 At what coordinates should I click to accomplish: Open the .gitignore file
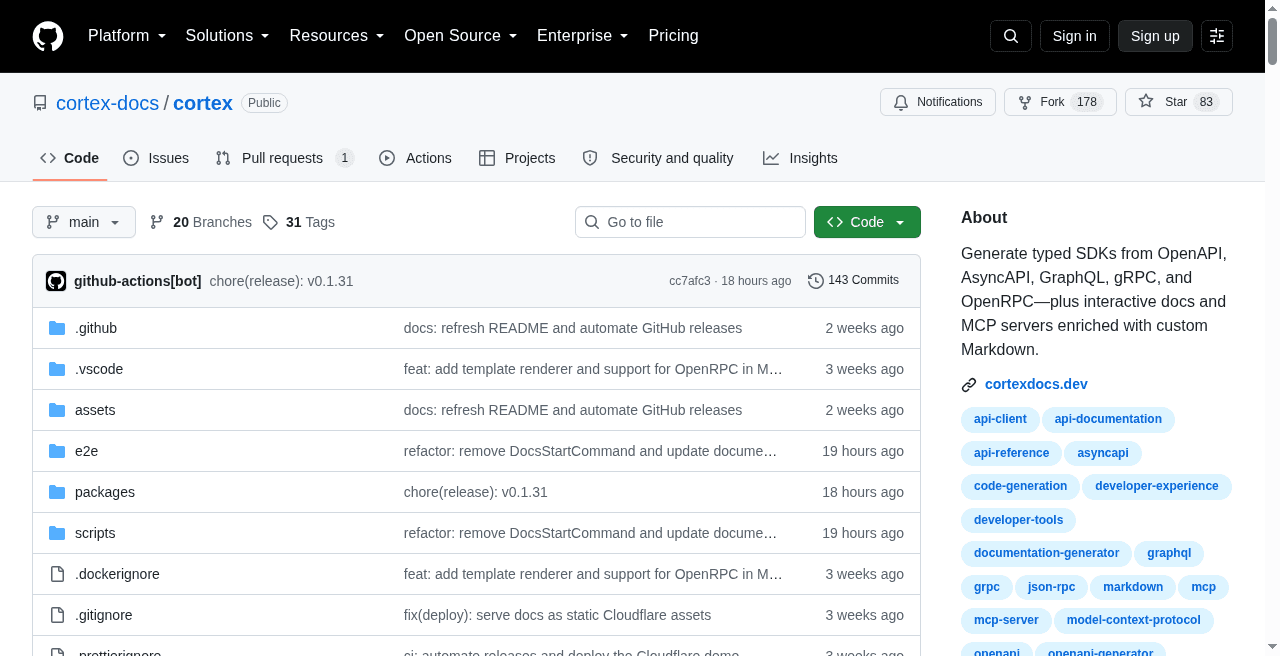pyautogui.click(x=104, y=615)
